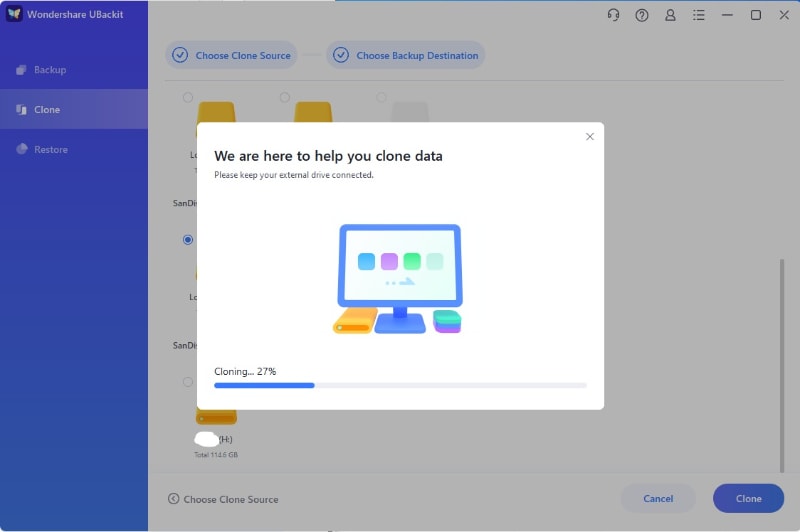The width and height of the screenshot is (800, 532).
Task: Click the blue Clone button
Action: (748, 498)
